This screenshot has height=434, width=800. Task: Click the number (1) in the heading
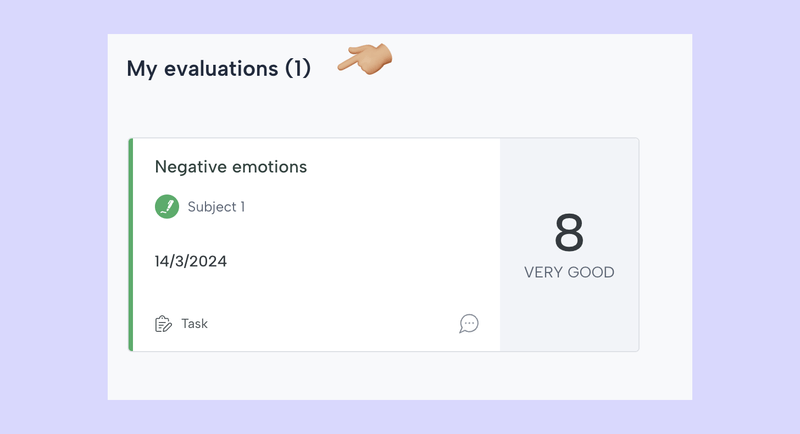pyautogui.click(x=298, y=69)
